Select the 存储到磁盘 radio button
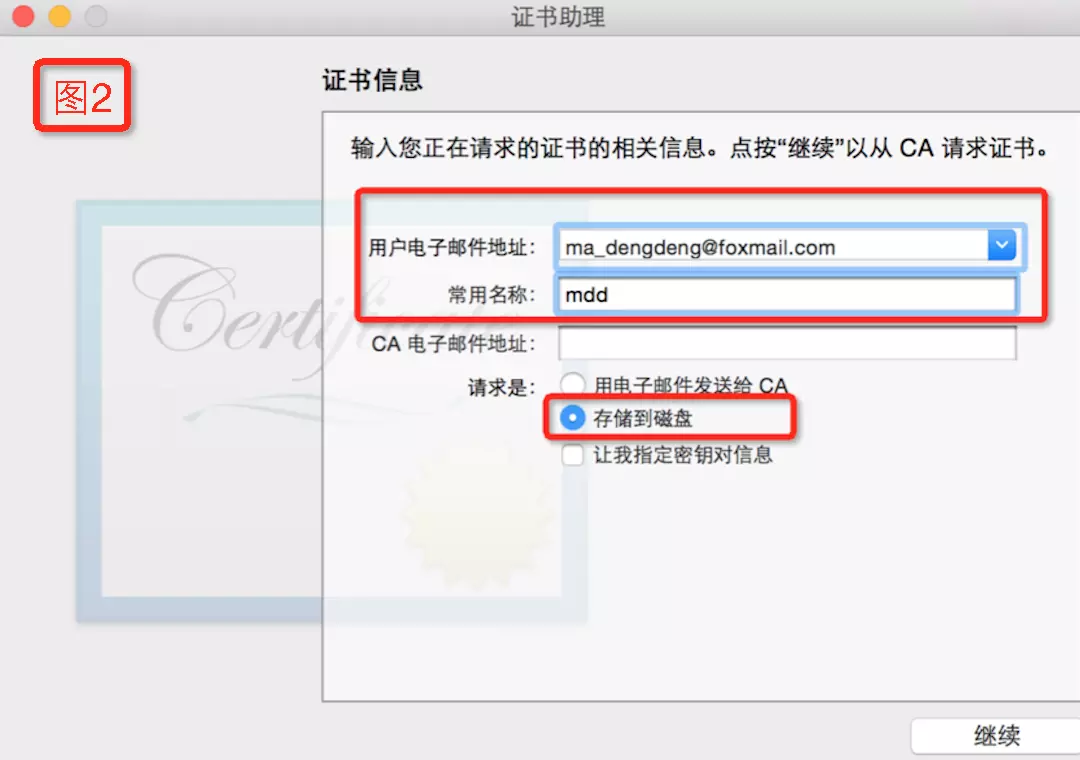Image resolution: width=1080 pixels, height=760 pixels. [x=572, y=418]
